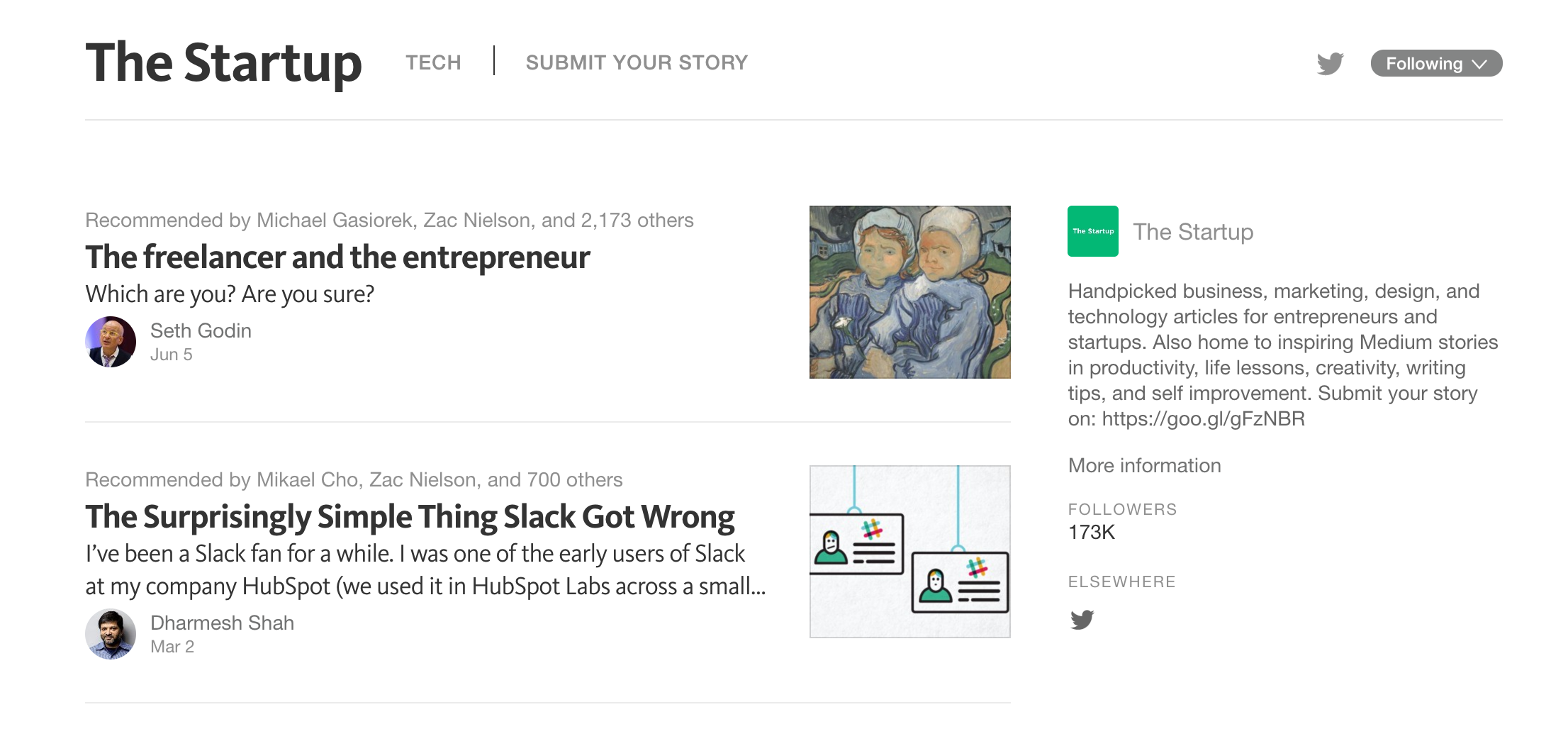This screenshot has width=1568, height=729.
Task: Select SUBMIT YOUR STORY menu item
Action: tap(637, 63)
